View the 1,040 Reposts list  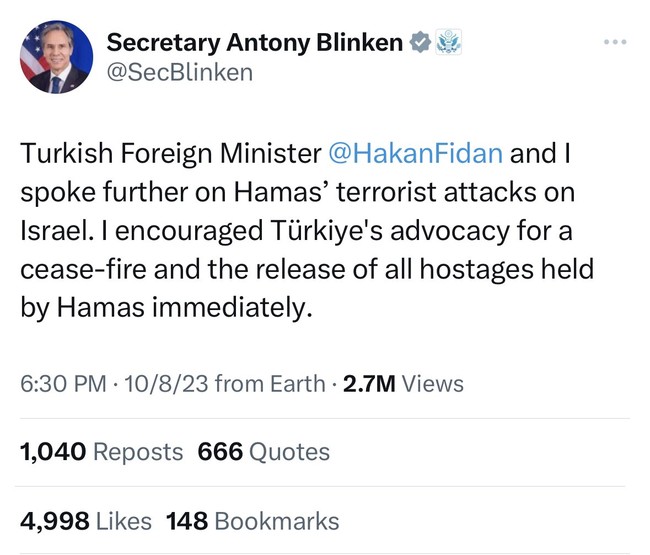(101, 452)
